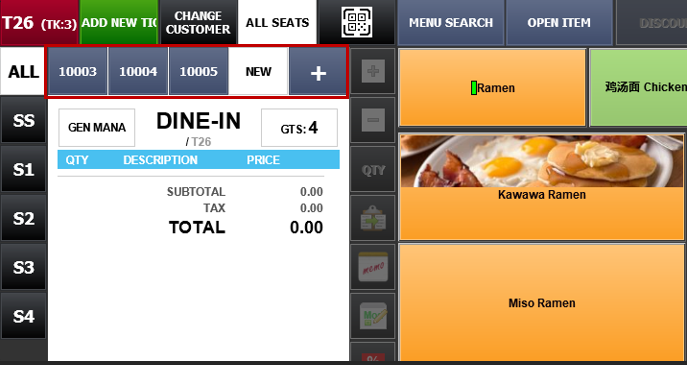The image size is (687, 365).
Task: Click the modifier edit pencil icon
Action: [373, 316]
